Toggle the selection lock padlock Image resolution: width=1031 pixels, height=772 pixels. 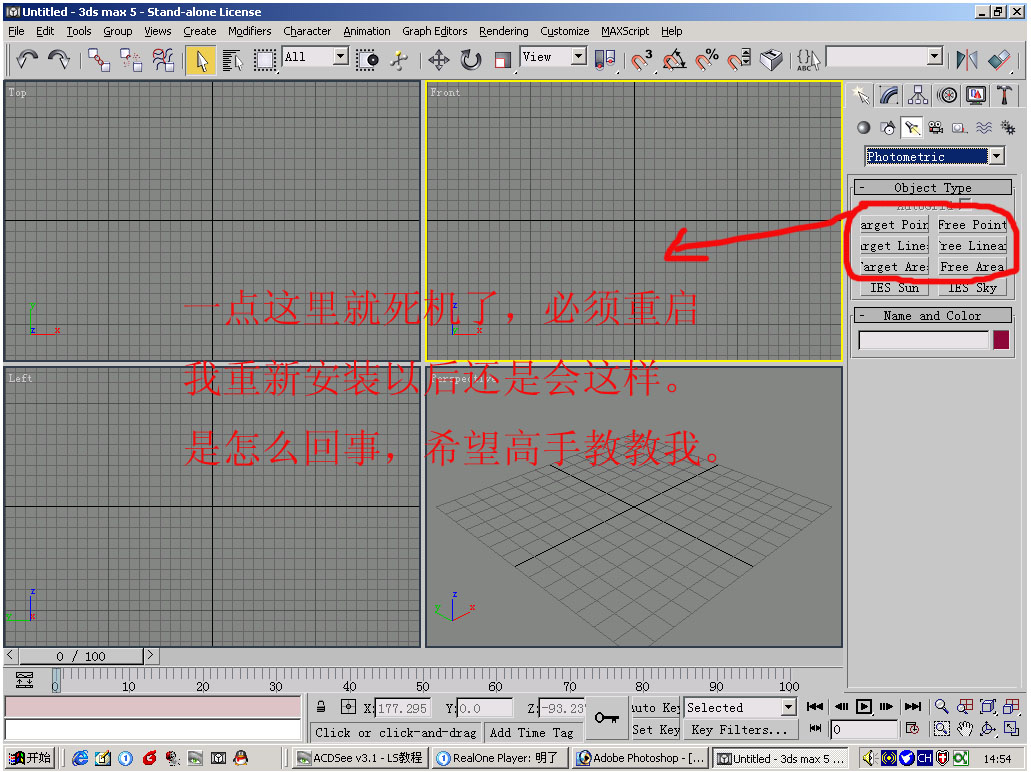321,707
